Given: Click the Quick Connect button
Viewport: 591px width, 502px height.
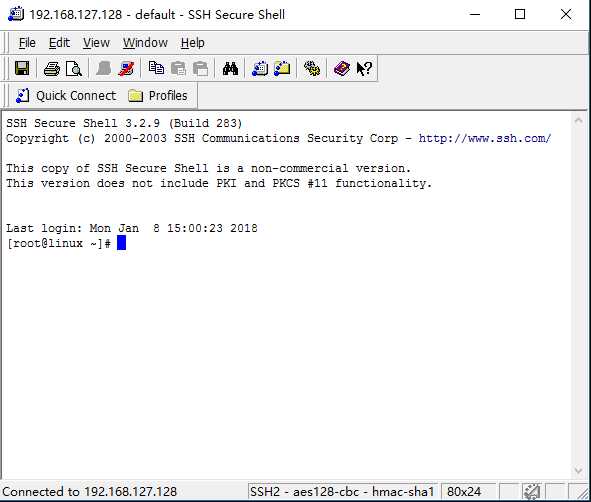Looking at the screenshot, I should [66, 96].
